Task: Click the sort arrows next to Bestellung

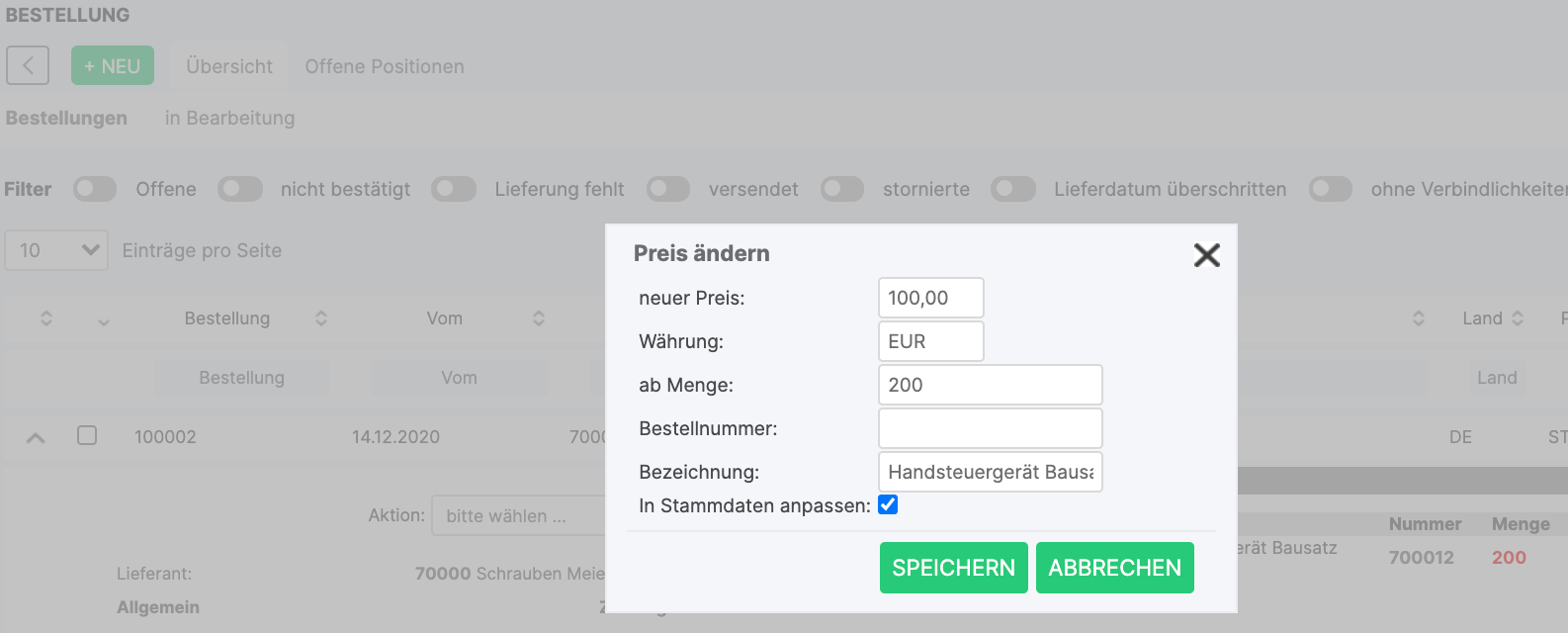Action: point(321,318)
